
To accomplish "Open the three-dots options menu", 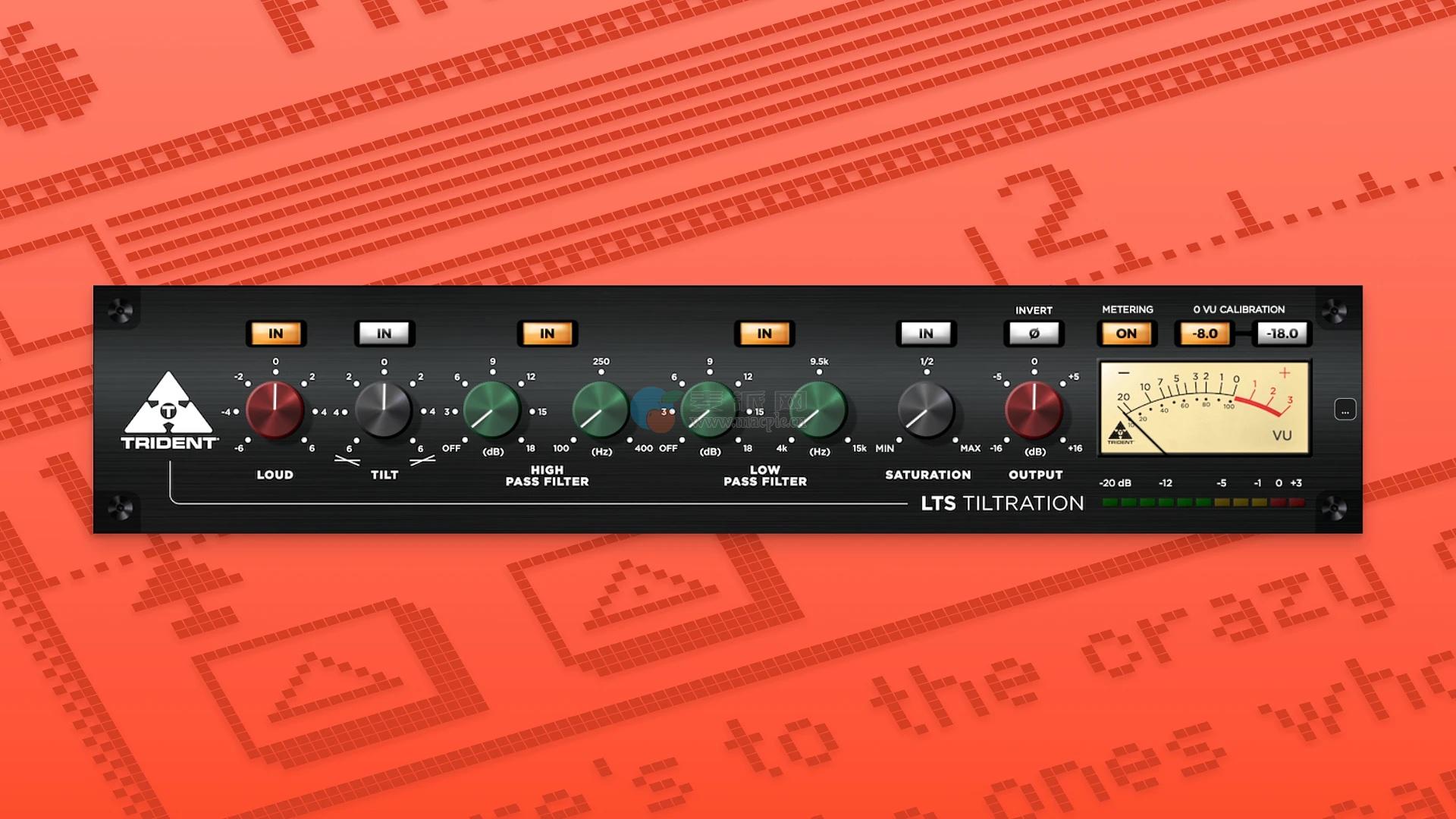I will 1345,410.
